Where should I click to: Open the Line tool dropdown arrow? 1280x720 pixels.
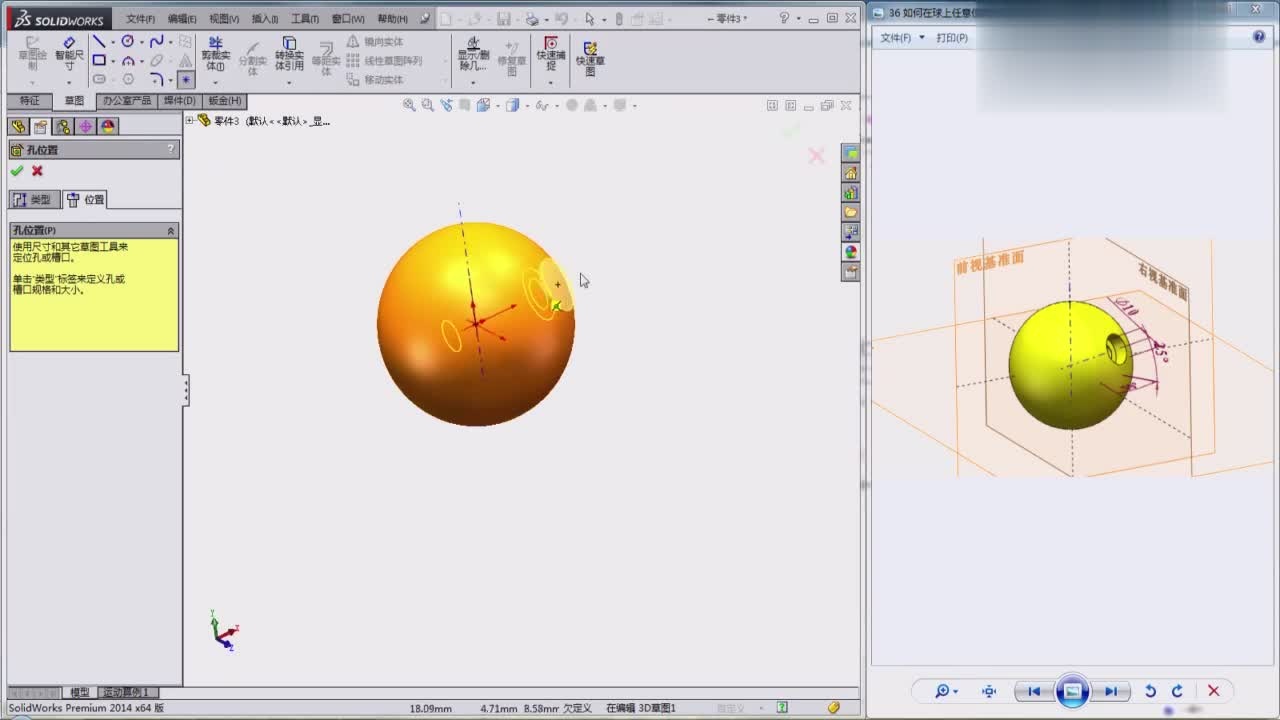pos(112,43)
